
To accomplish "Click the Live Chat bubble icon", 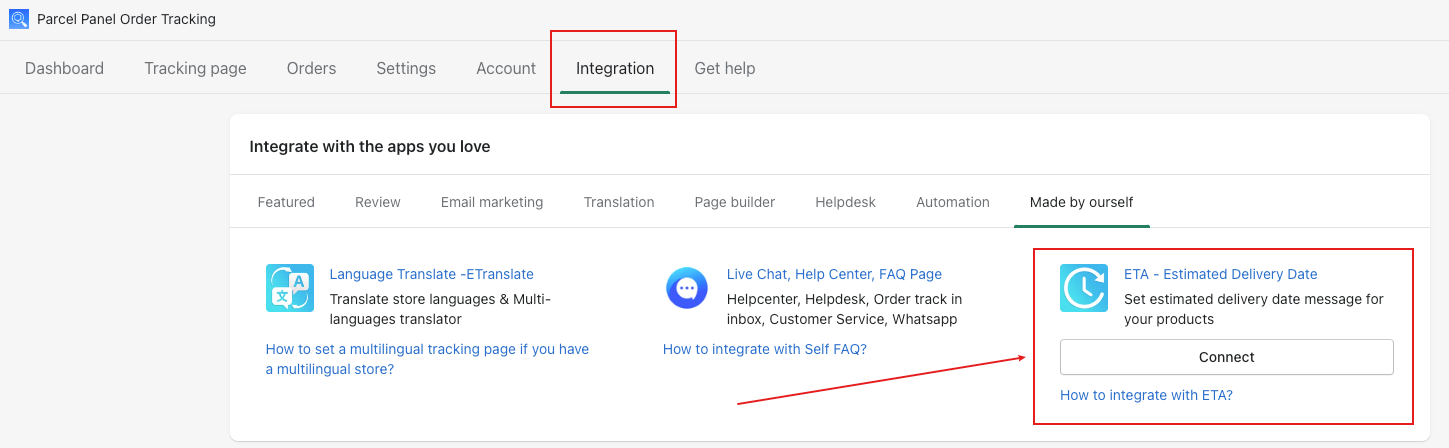I will [687, 288].
